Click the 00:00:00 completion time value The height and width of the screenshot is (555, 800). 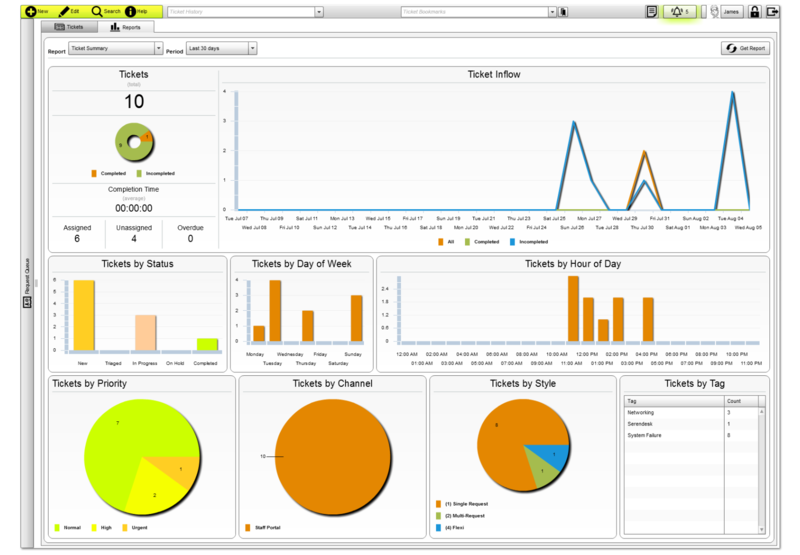coord(134,208)
